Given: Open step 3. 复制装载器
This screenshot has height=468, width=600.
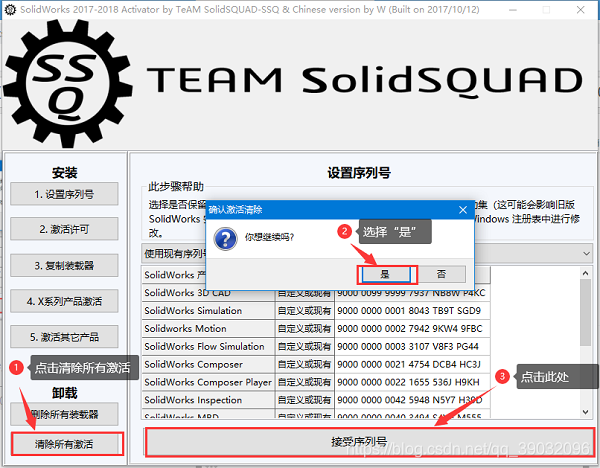Looking at the screenshot, I should (64, 265).
